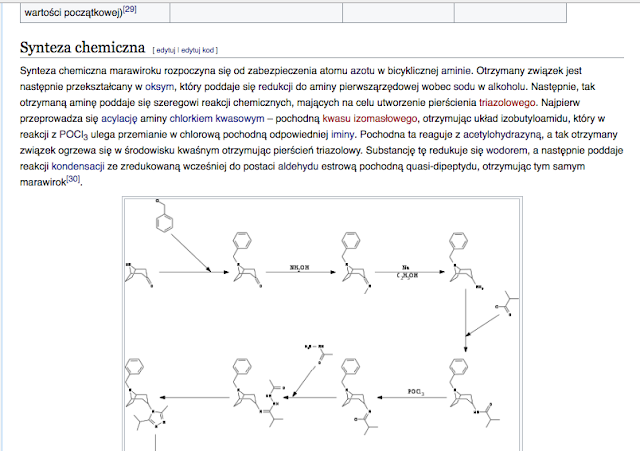Follow the 'aldehydu' link
Viewport: 640px width, 451px height.
coord(298,167)
